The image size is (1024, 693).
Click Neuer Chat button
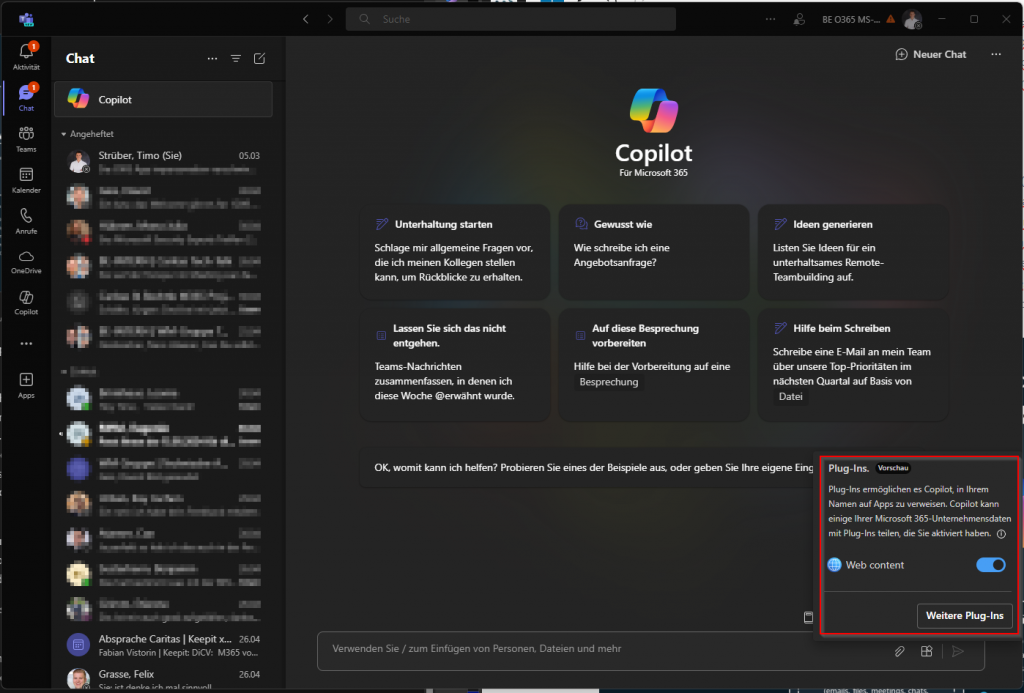point(931,54)
